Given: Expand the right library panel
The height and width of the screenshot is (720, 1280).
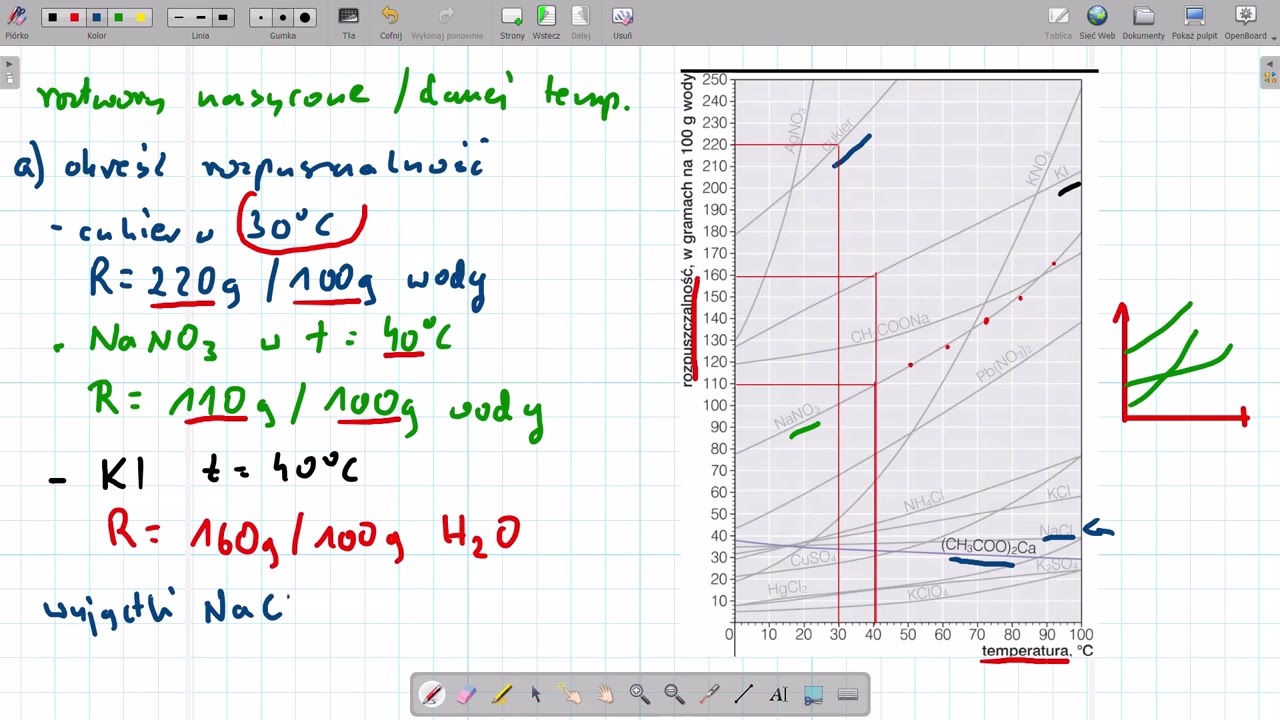Looking at the screenshot, I should 1271,72.
